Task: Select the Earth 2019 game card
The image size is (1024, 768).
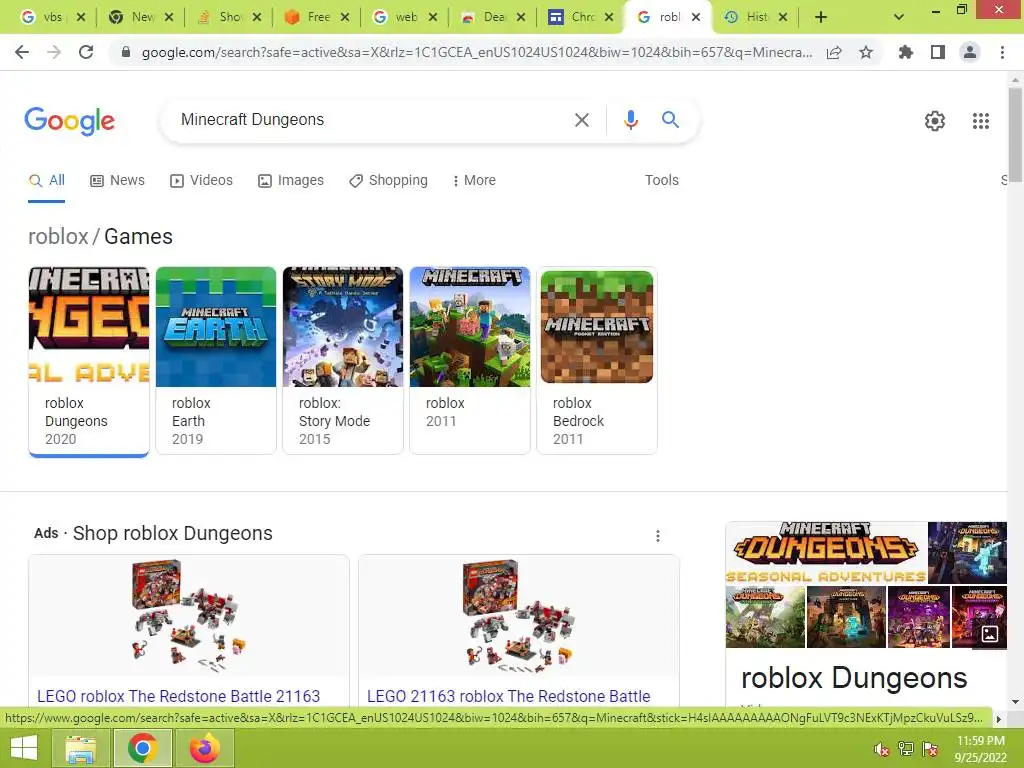Action: pos(216,360)
